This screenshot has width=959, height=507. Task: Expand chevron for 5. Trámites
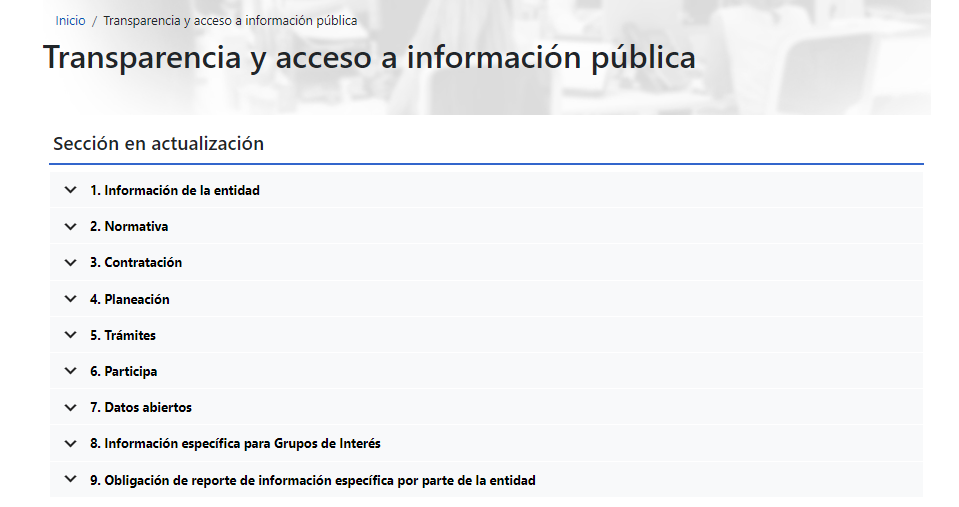coord(70,335)
